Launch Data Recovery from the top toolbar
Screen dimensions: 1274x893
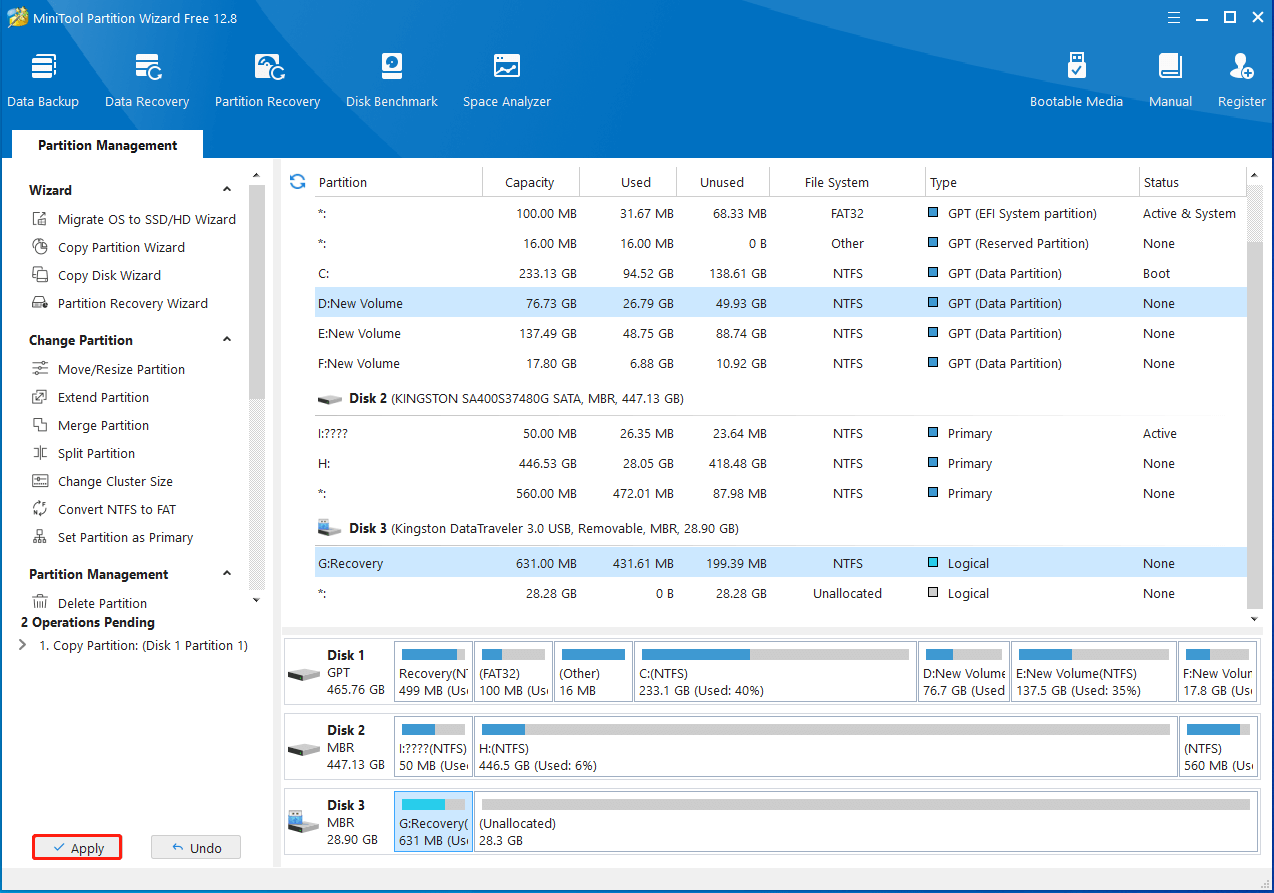coord(147,80)
